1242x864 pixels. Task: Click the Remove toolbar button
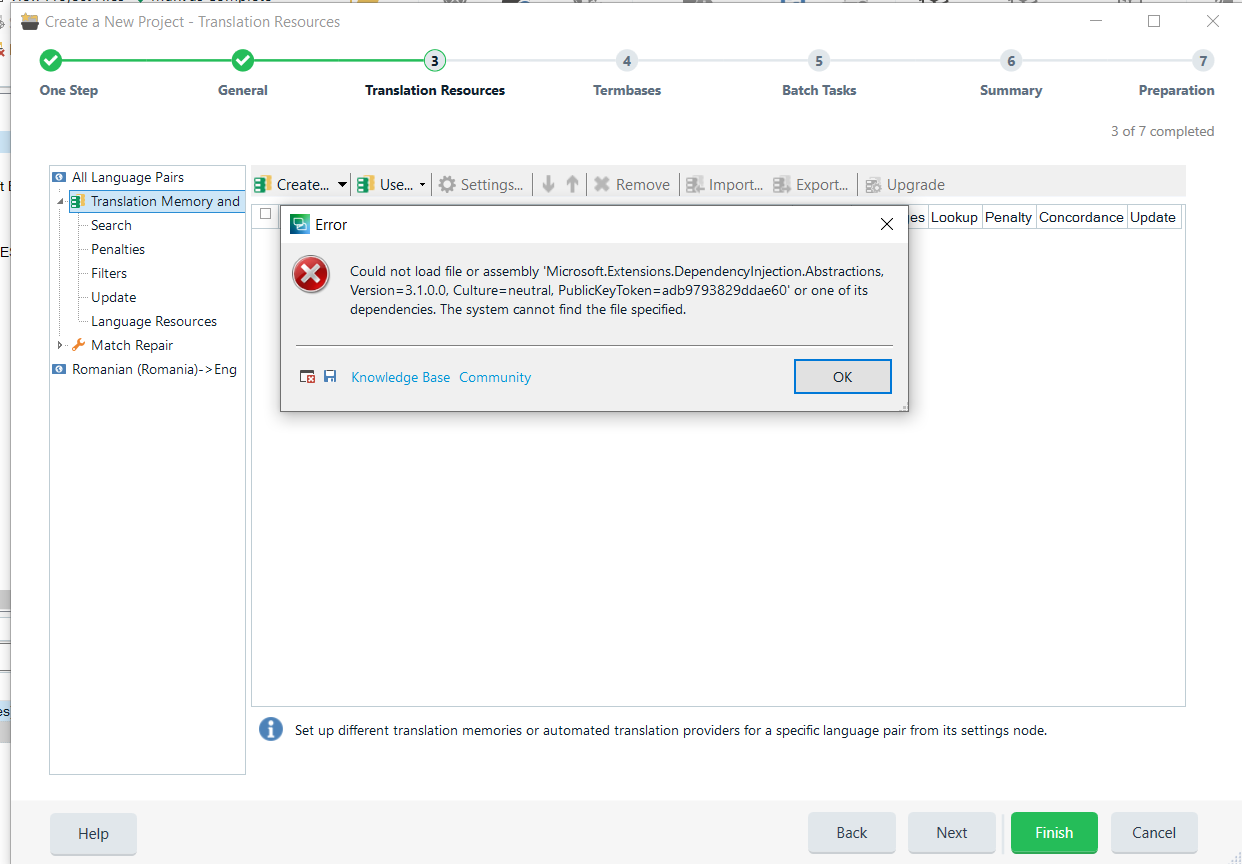(x=632, y=184)
